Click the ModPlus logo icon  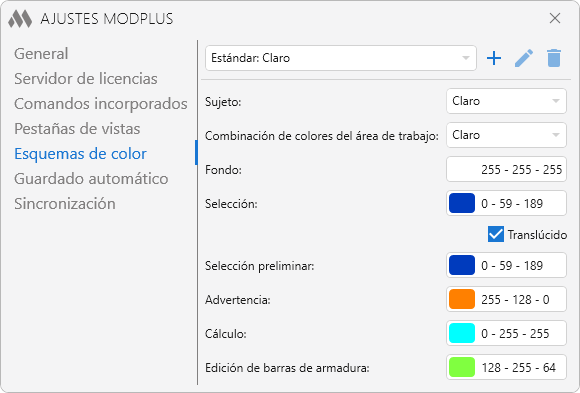[20, 19]
